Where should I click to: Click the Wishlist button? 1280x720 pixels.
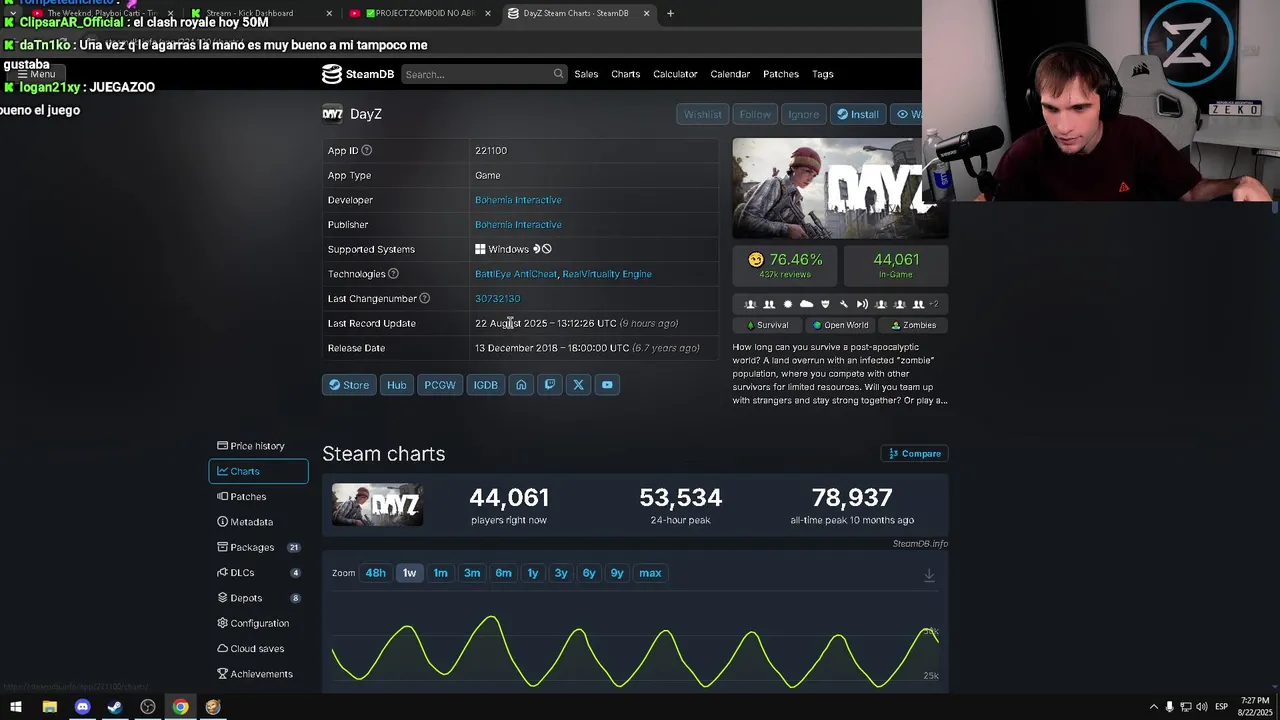[702, 114]
